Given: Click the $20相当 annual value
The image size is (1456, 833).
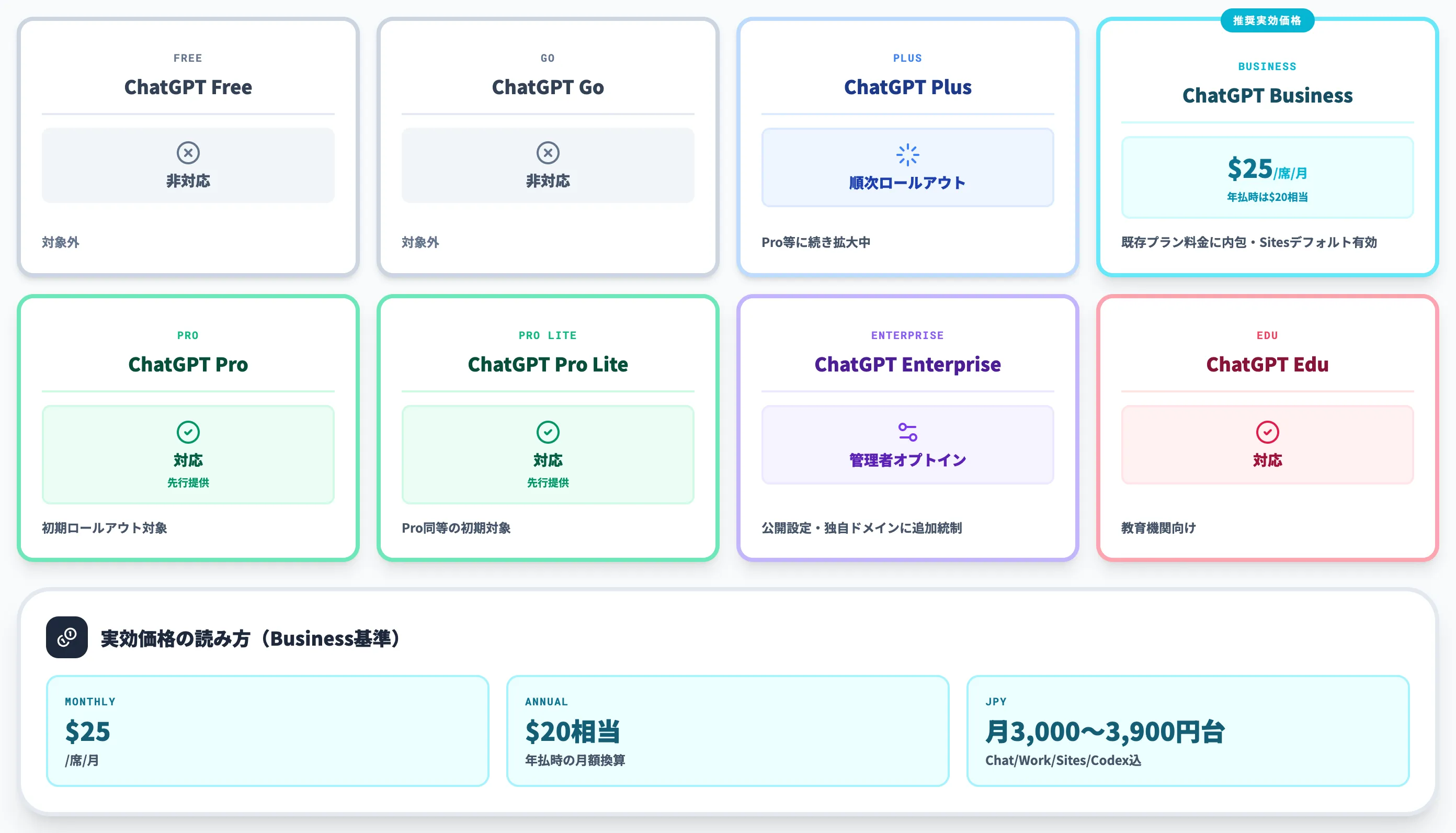Looking at the screenshot, I should point(573,731).
